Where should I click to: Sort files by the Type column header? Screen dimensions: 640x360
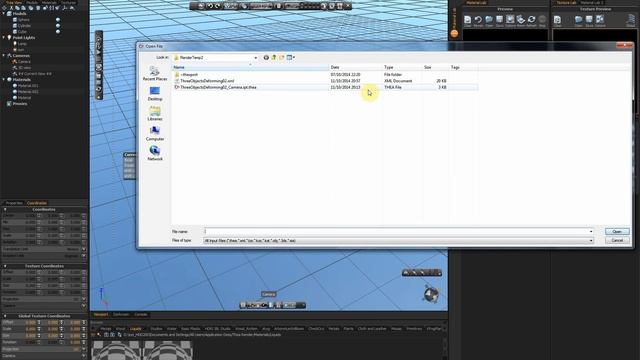402,67
